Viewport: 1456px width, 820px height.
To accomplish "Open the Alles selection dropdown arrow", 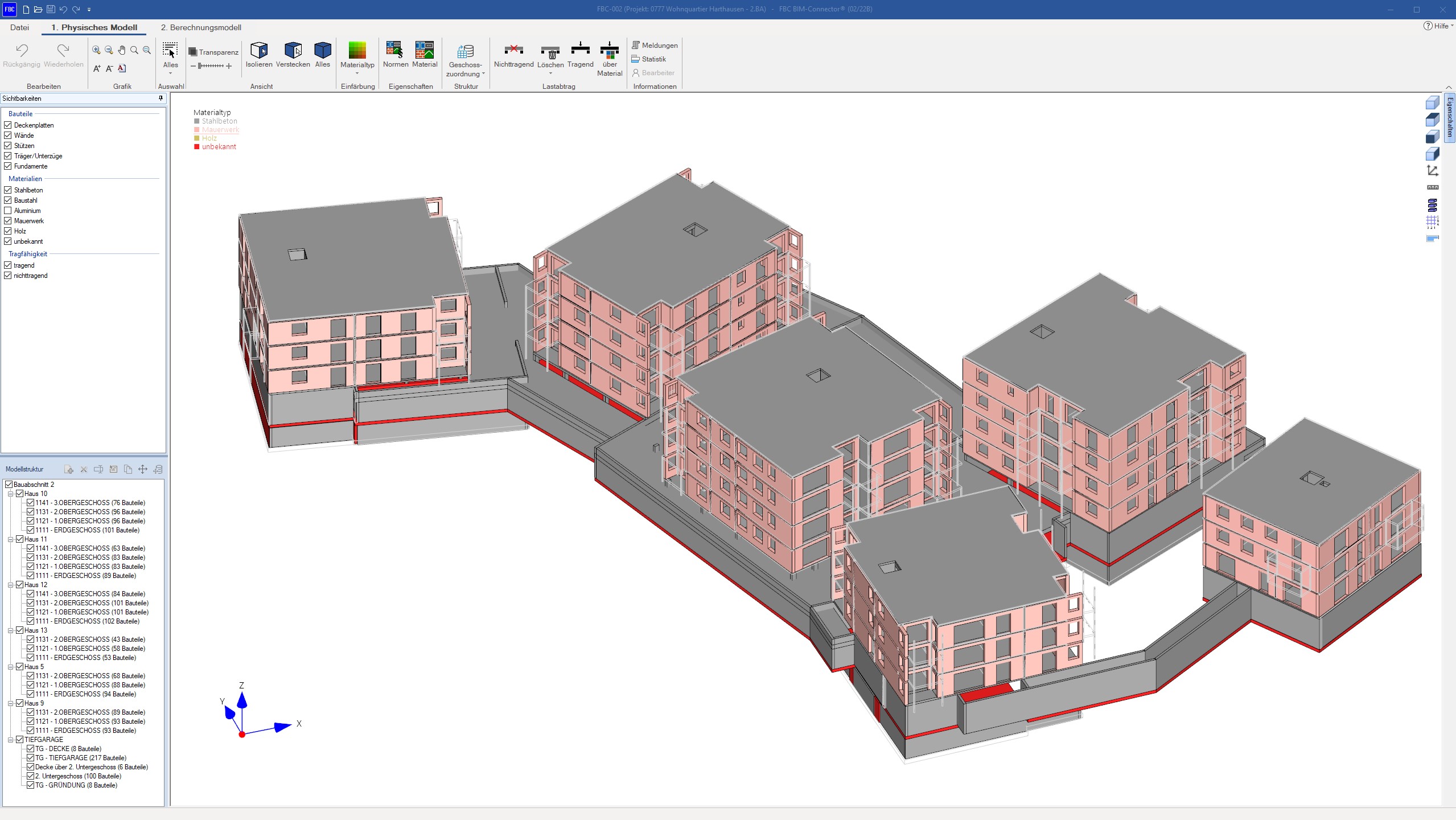I will click(x=170, y=73).
